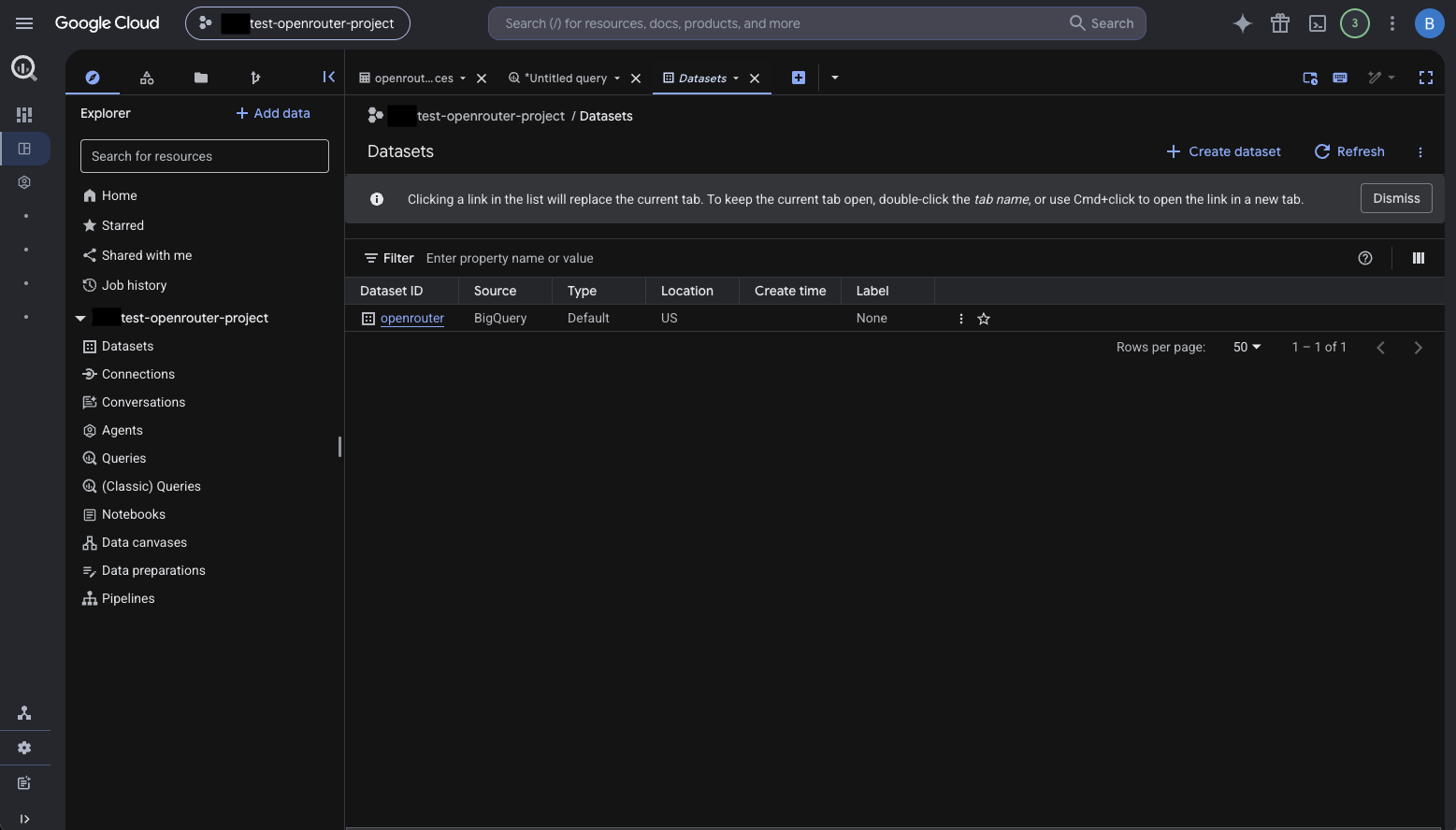This screenshot has height=830, width=1456.
Task: Open the new tab options dropdown arrow
Action: 835,78
